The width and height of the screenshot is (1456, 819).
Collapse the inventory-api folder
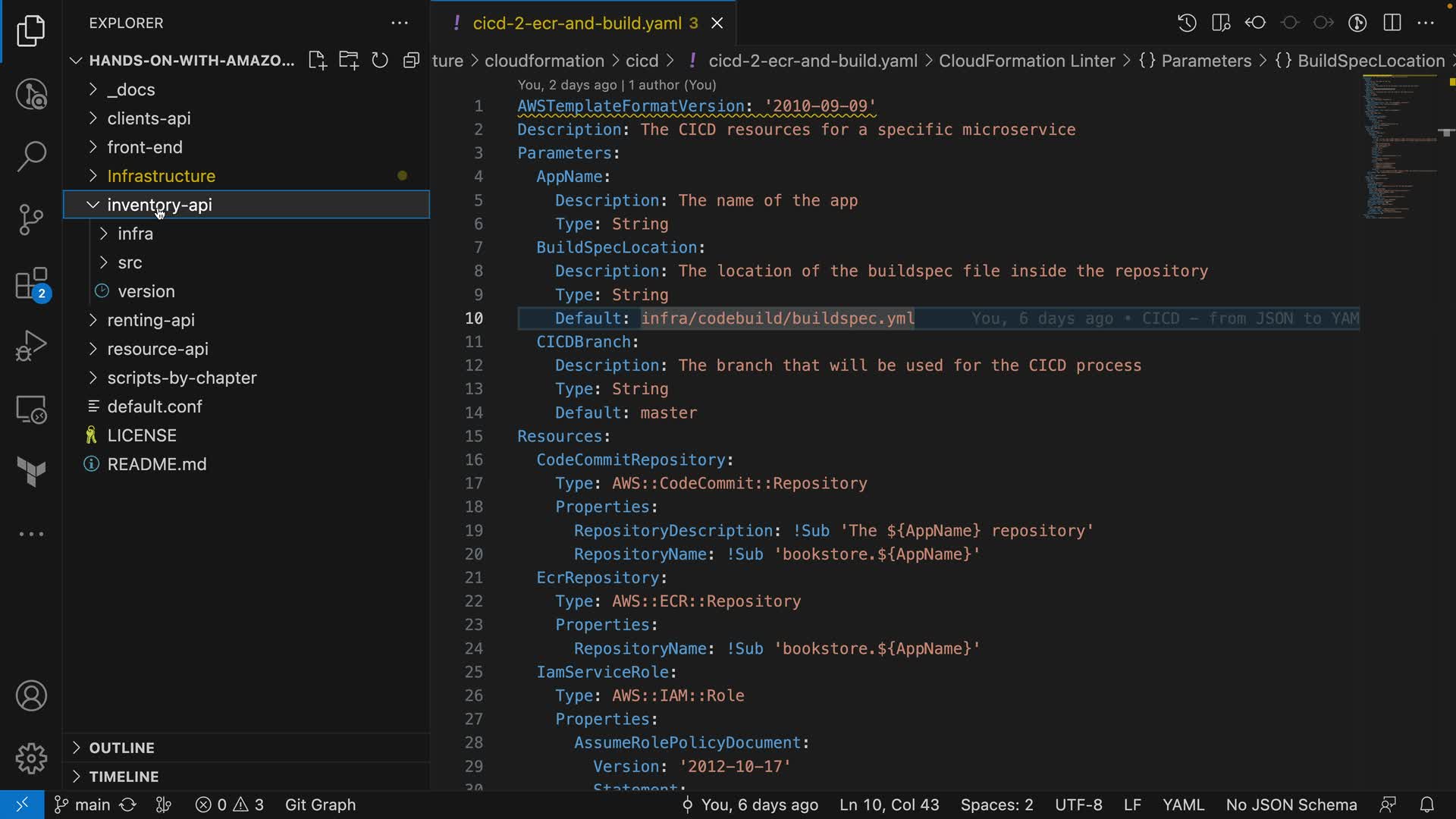[x=159, y=205]
